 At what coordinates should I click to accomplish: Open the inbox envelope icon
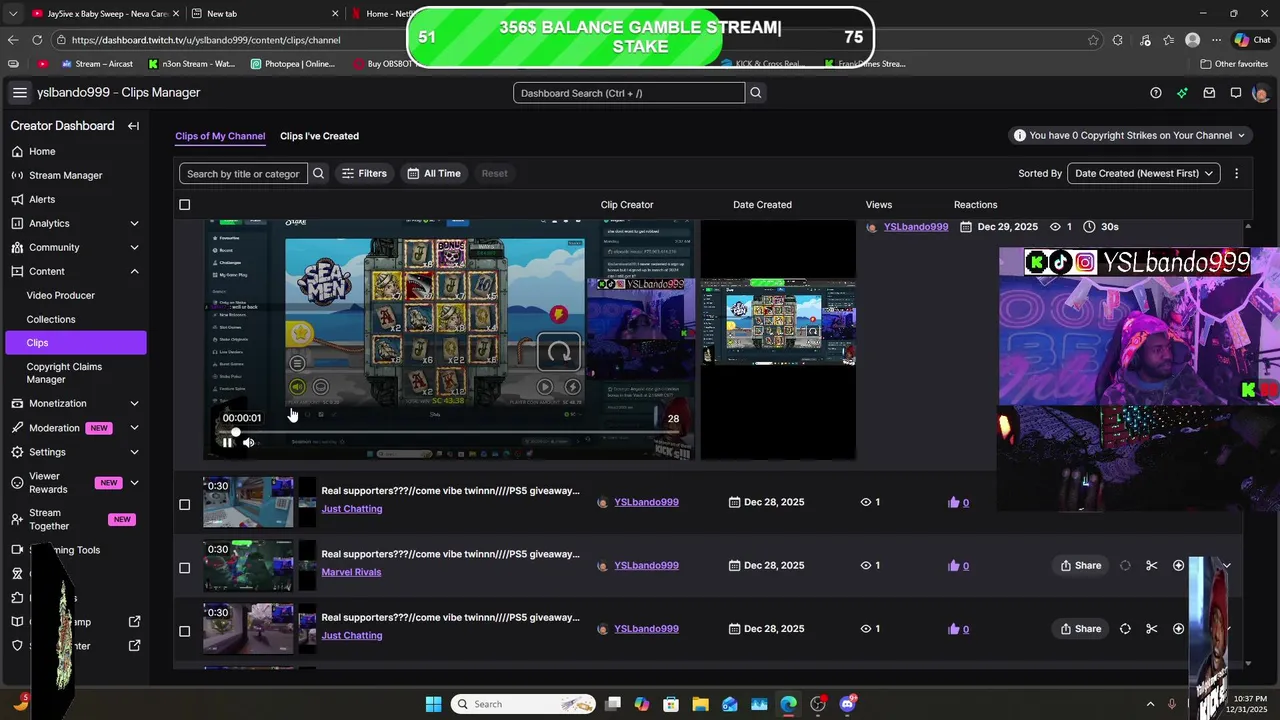pyautogui.click(x=1209, y=93)
